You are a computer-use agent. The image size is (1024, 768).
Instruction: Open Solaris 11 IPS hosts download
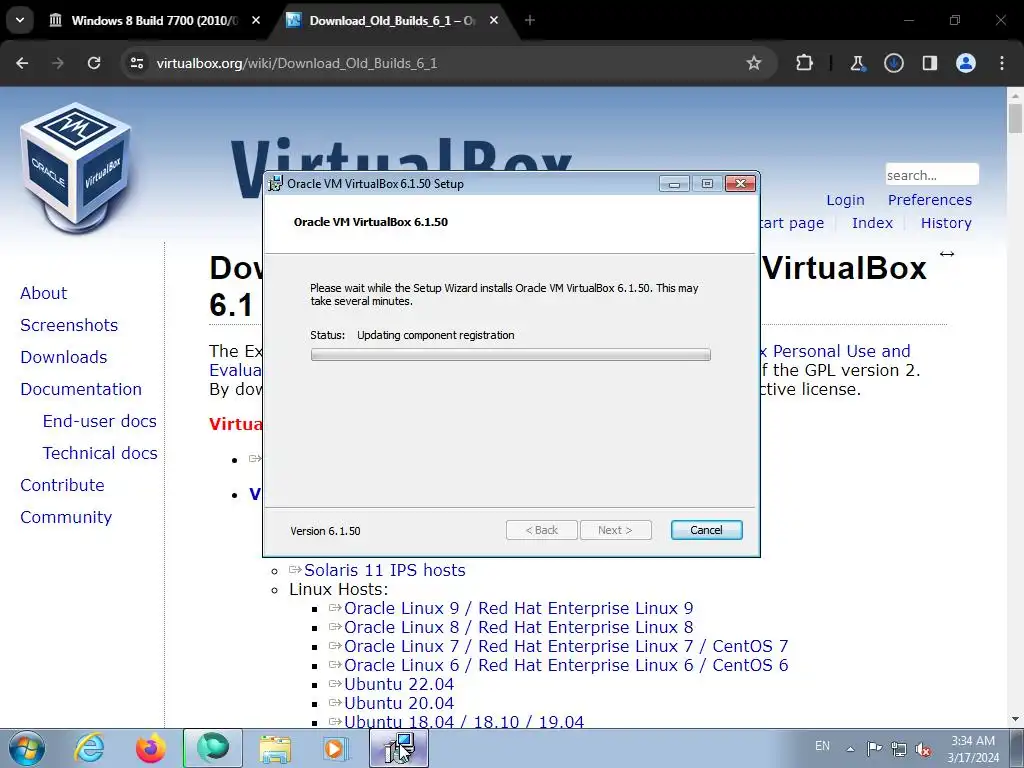pyautogui.click(x=385, y=570)
